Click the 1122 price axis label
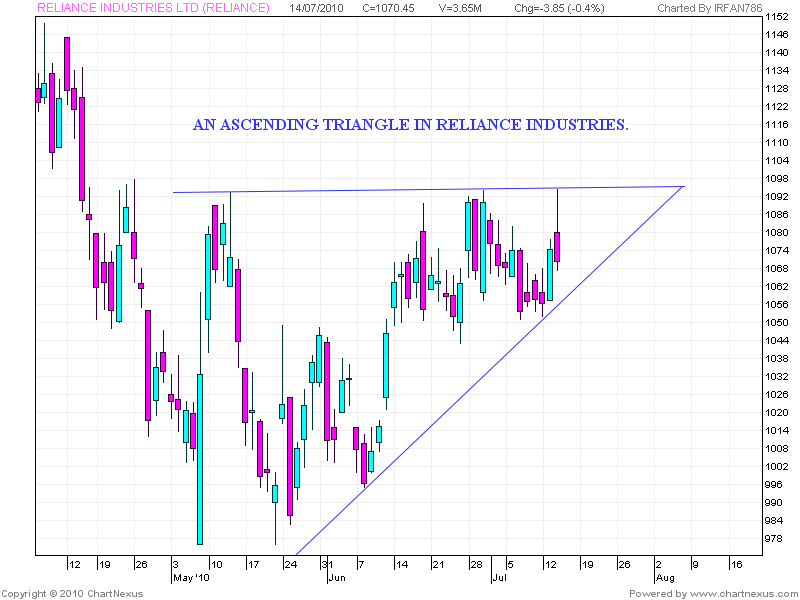 [777, 107]
